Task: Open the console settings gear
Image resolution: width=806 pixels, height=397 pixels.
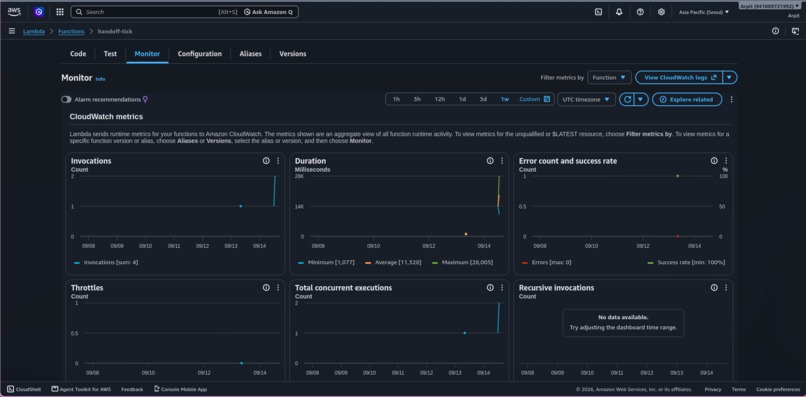Action: coord(661,12)
